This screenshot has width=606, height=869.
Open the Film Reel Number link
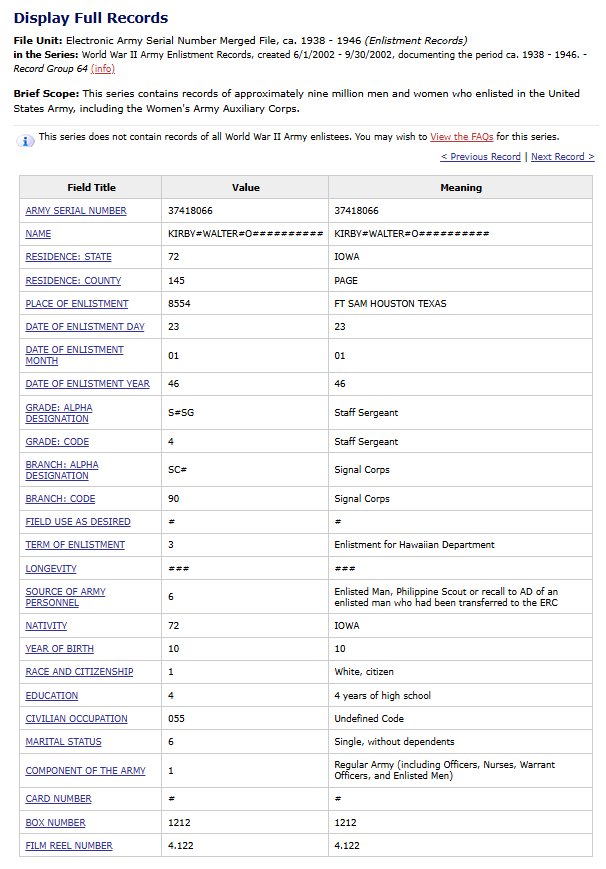point(69,846)
